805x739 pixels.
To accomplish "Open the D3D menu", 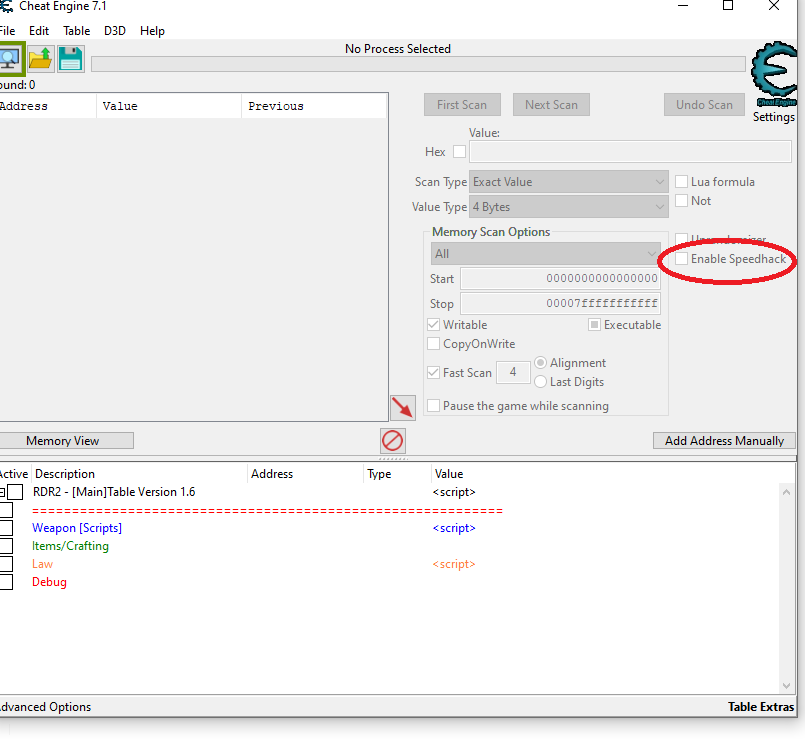I will pyautogui.click(x=115, y=31).
